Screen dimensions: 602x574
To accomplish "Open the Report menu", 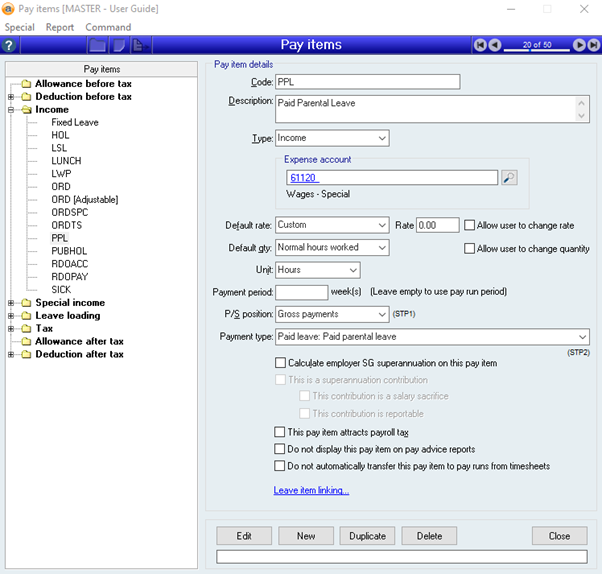I will click(59, 27).
